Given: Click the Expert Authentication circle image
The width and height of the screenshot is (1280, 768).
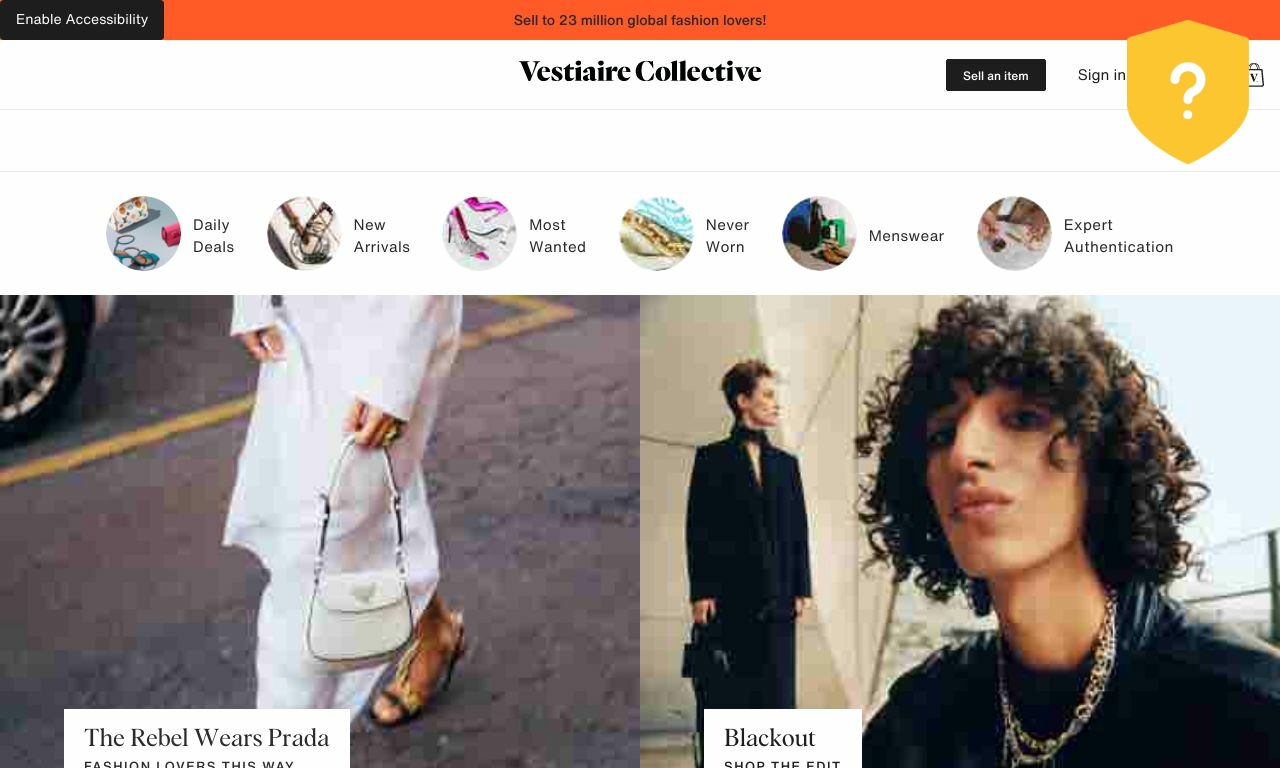Looking at the screenshot, I should (x=1014, y=233).
